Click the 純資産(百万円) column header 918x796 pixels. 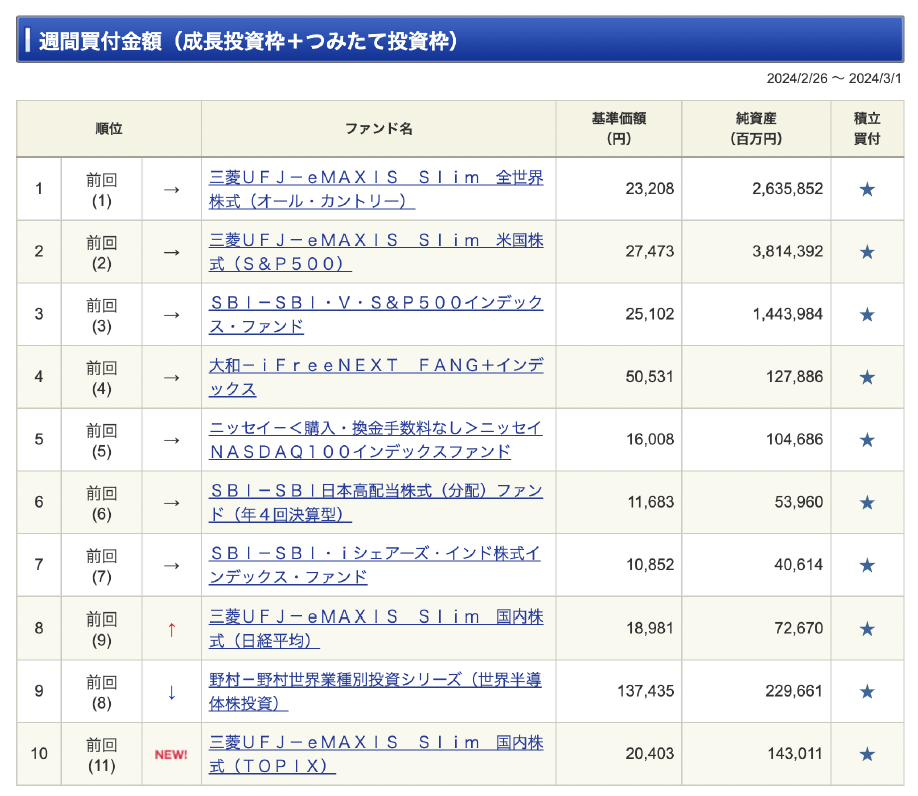[756, 129]
